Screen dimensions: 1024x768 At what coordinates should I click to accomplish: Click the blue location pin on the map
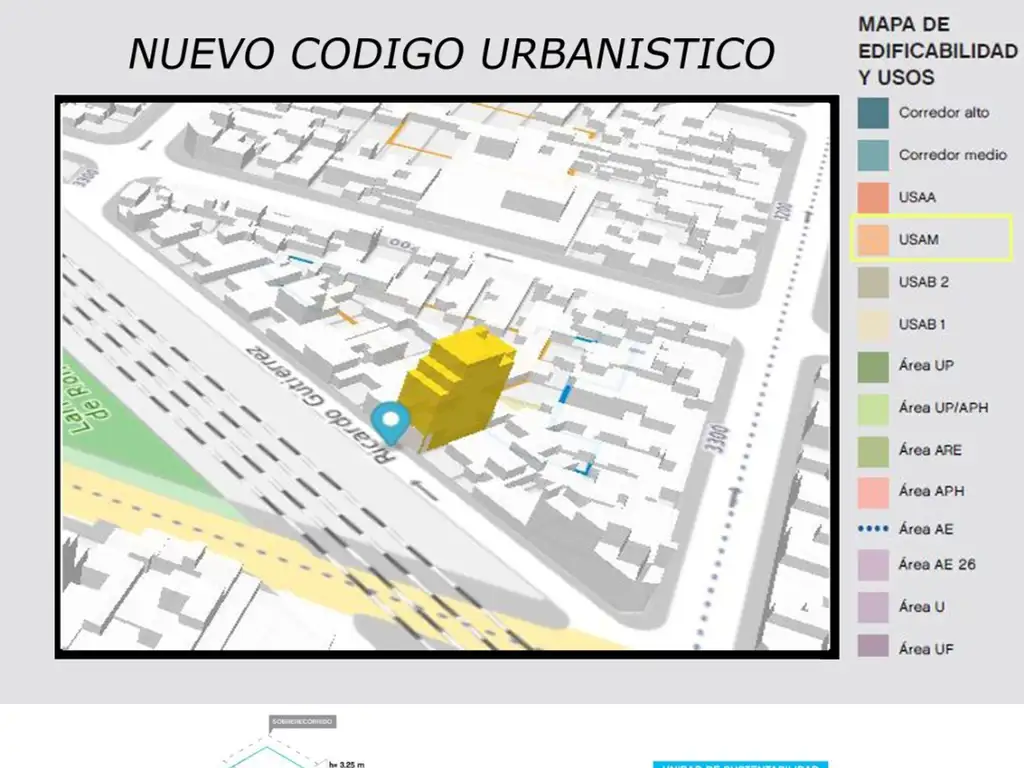pos(390,421)
